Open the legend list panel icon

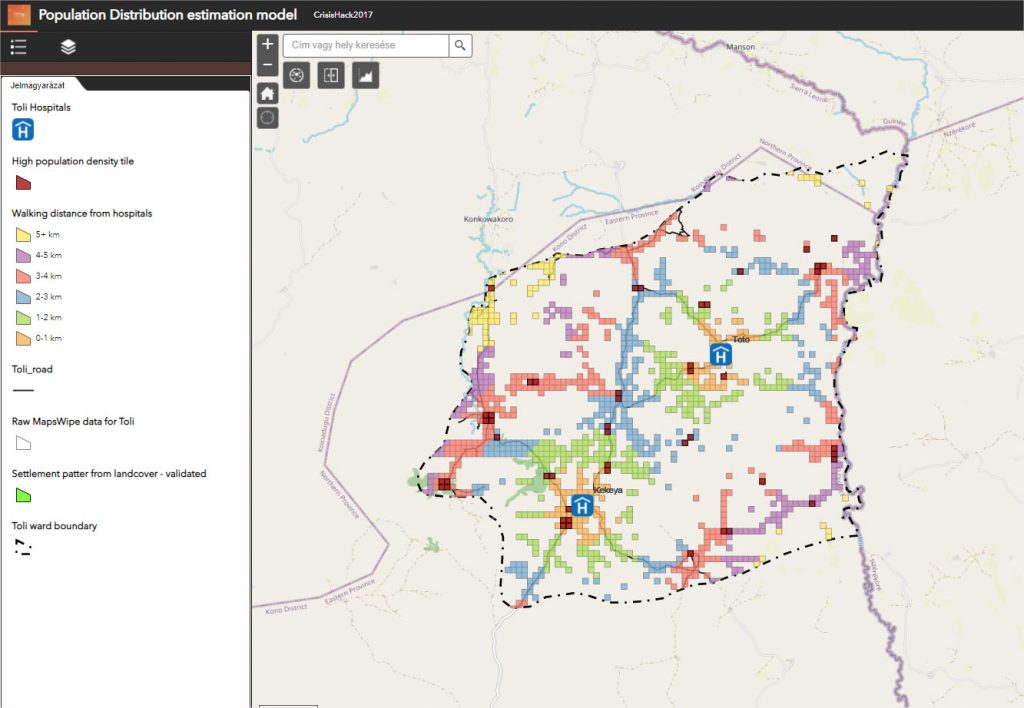(x=18, y=47)
